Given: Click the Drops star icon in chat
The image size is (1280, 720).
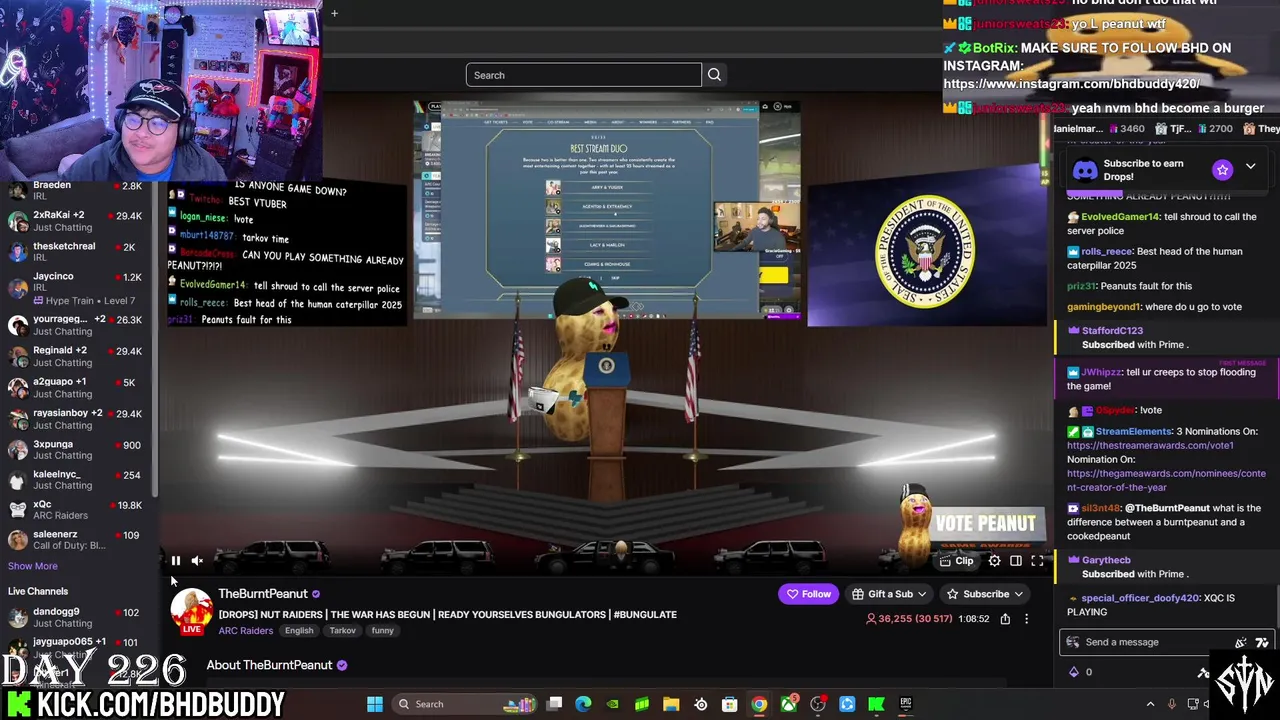Looking at the screenshot, I should coord(1222,170).
